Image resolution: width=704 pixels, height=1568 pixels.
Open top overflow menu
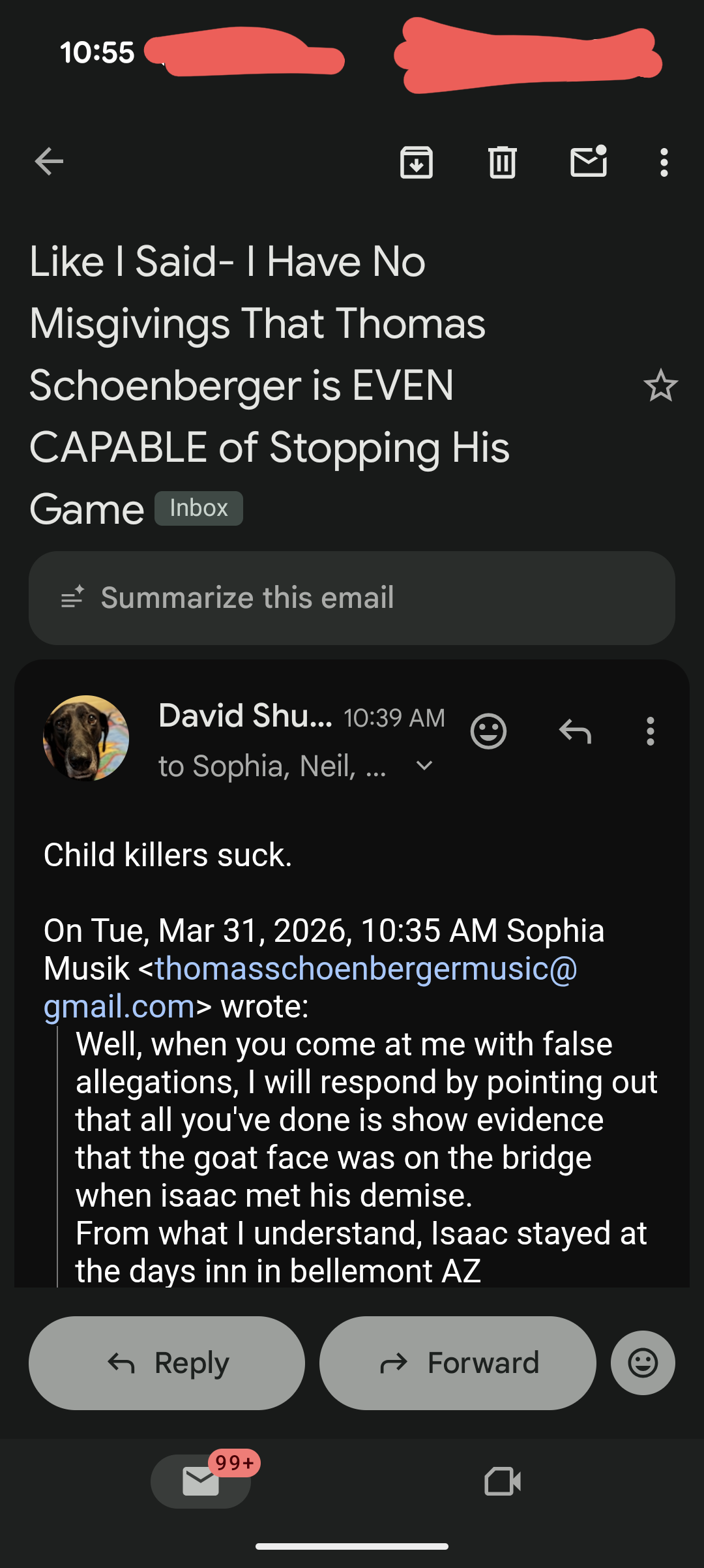(664, 162)
